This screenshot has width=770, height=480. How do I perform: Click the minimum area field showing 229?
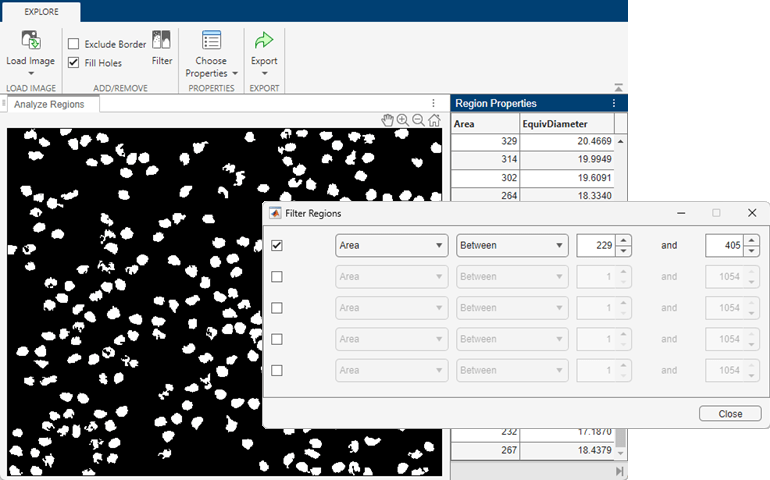click(x=596, y=245)
